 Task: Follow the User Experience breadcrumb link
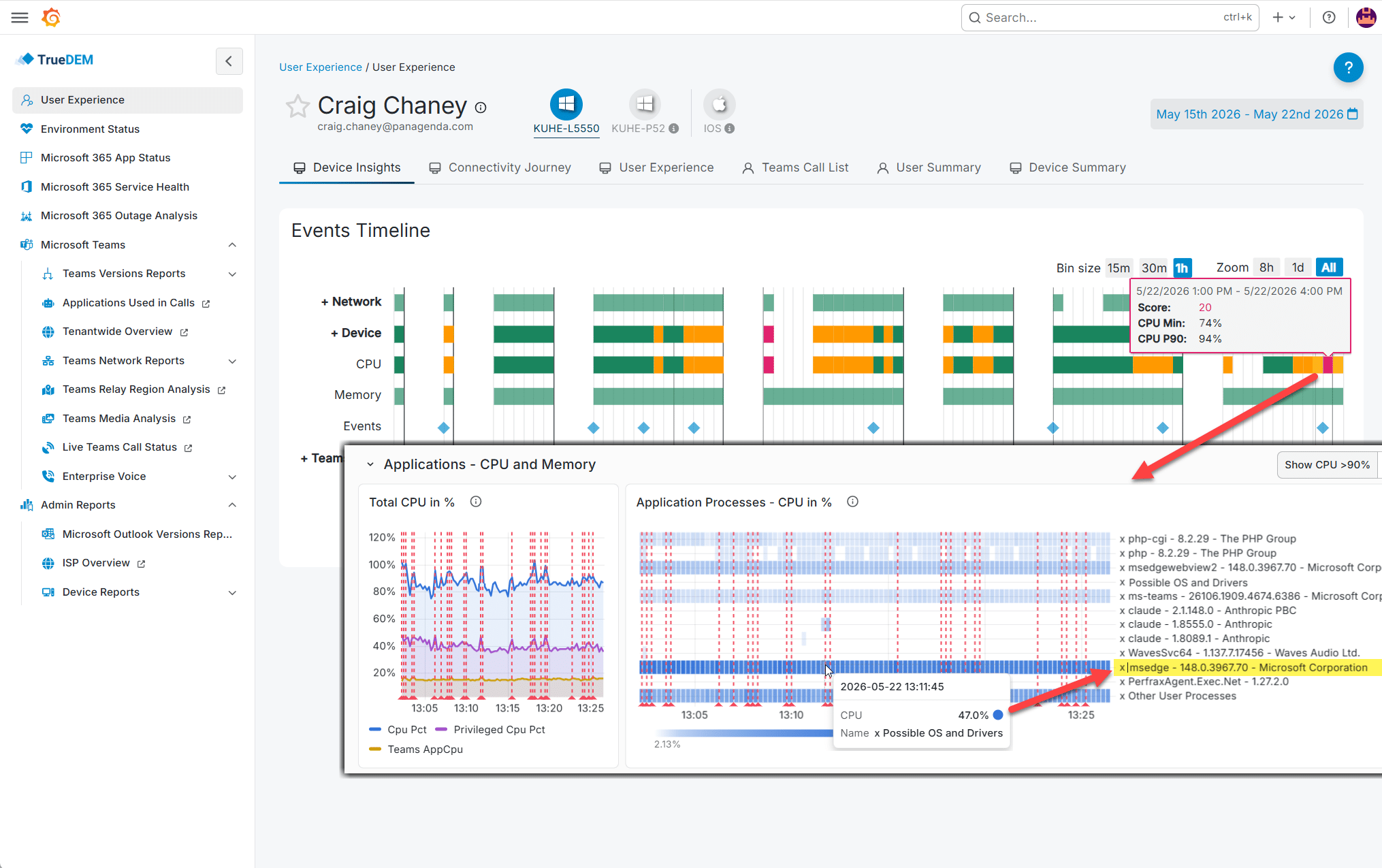[x=321, y=67]
